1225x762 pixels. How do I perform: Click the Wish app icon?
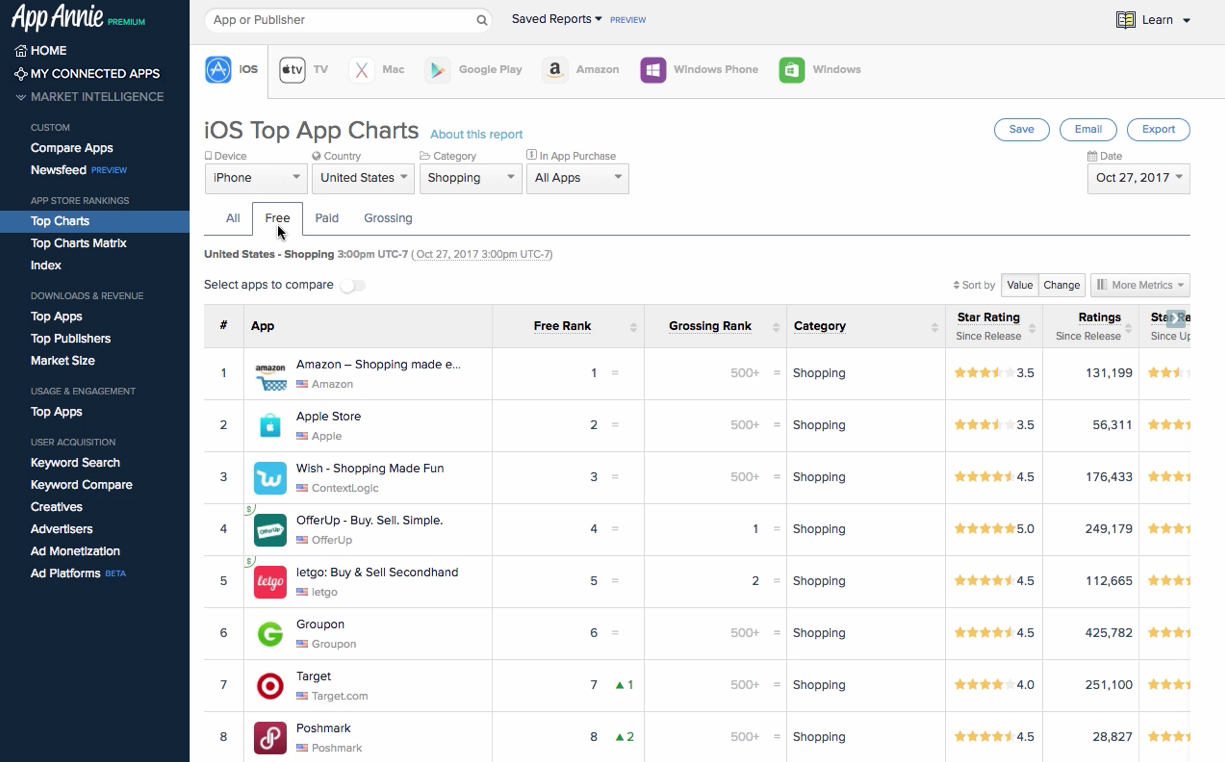[270, 477]
